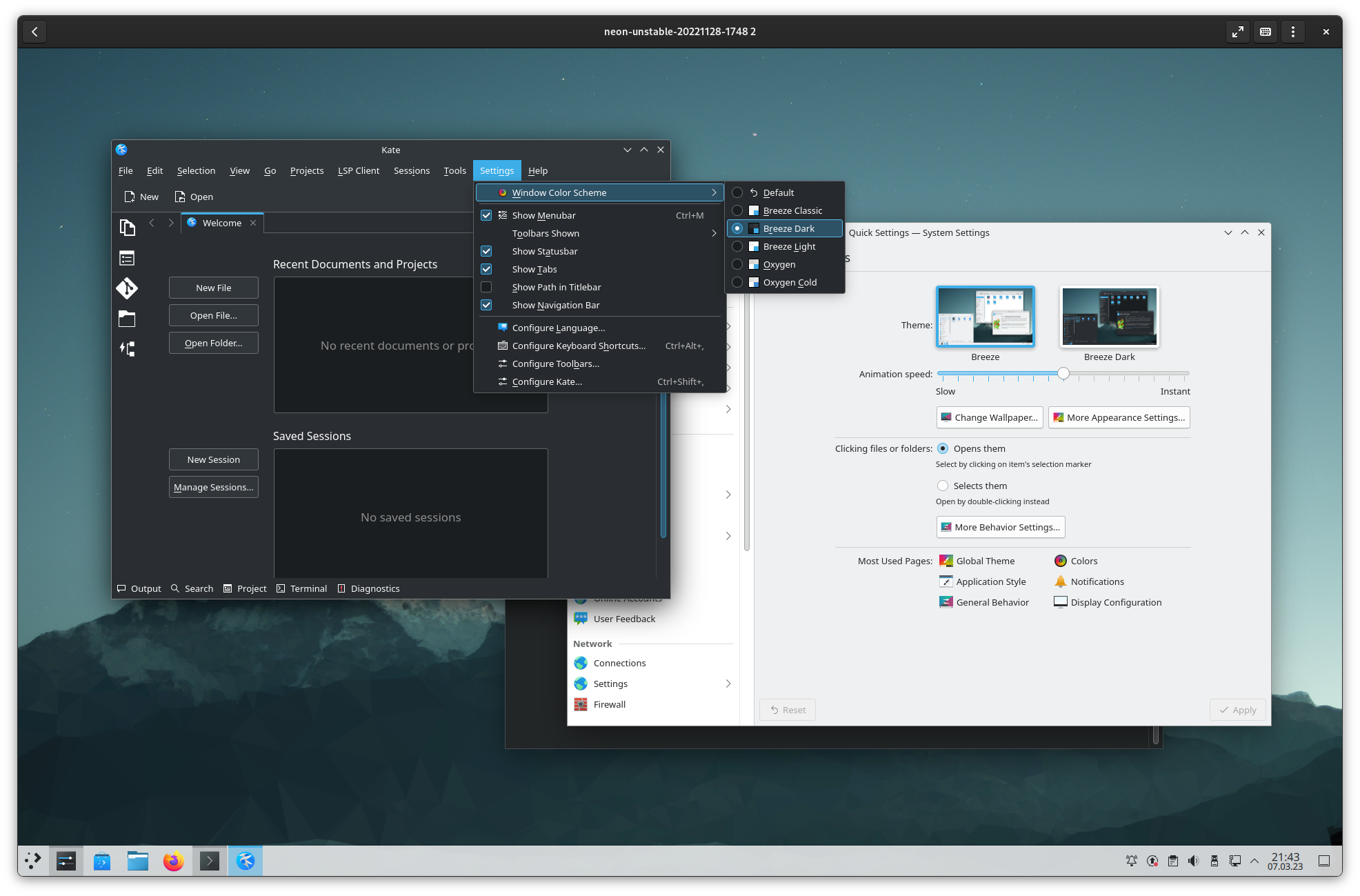Open the Terminal panel in Kate's bottom bar
The width and height of the screenshot is (1360, 896).
click(302, 588)
